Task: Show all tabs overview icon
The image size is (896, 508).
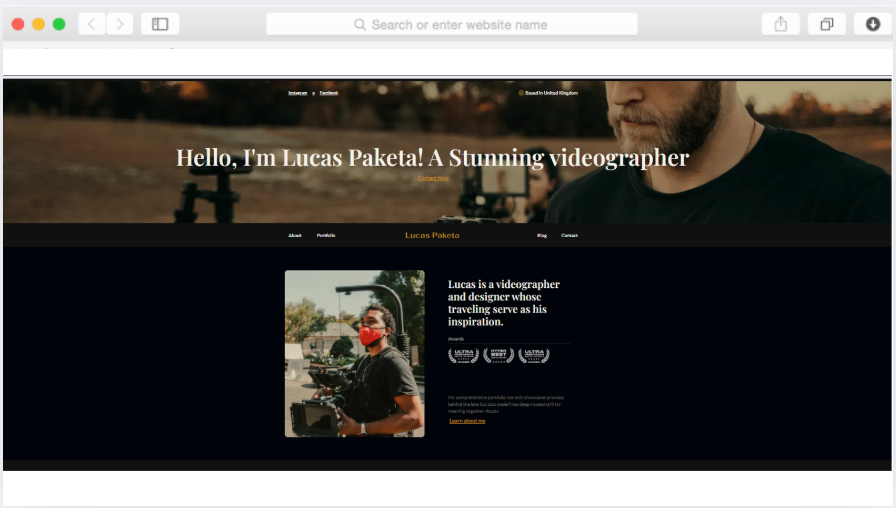Action: click(827, 24)
